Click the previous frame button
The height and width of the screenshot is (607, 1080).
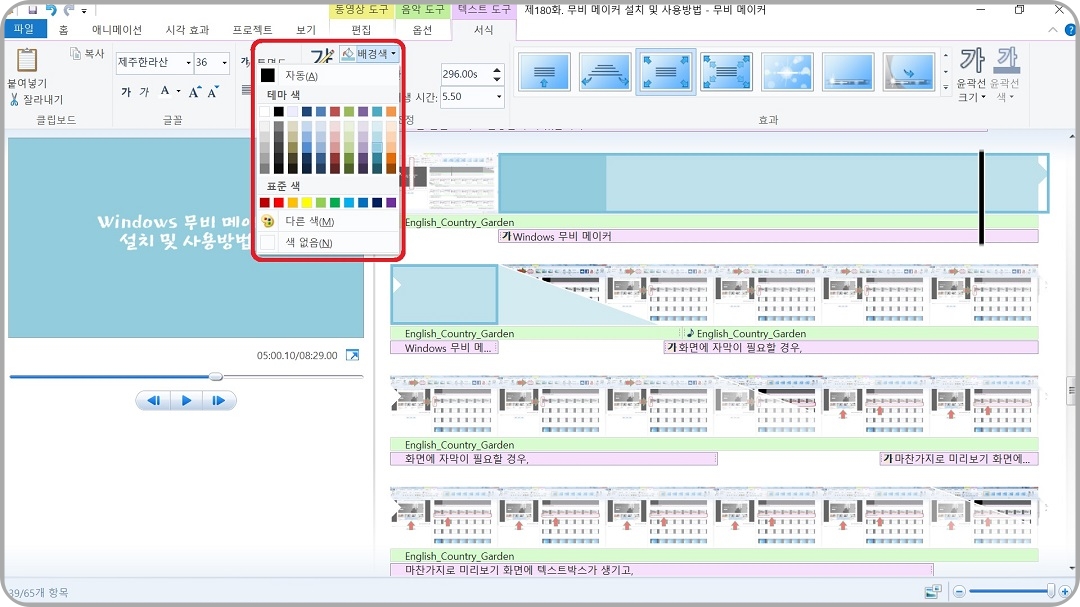click(x=153, y=400)
